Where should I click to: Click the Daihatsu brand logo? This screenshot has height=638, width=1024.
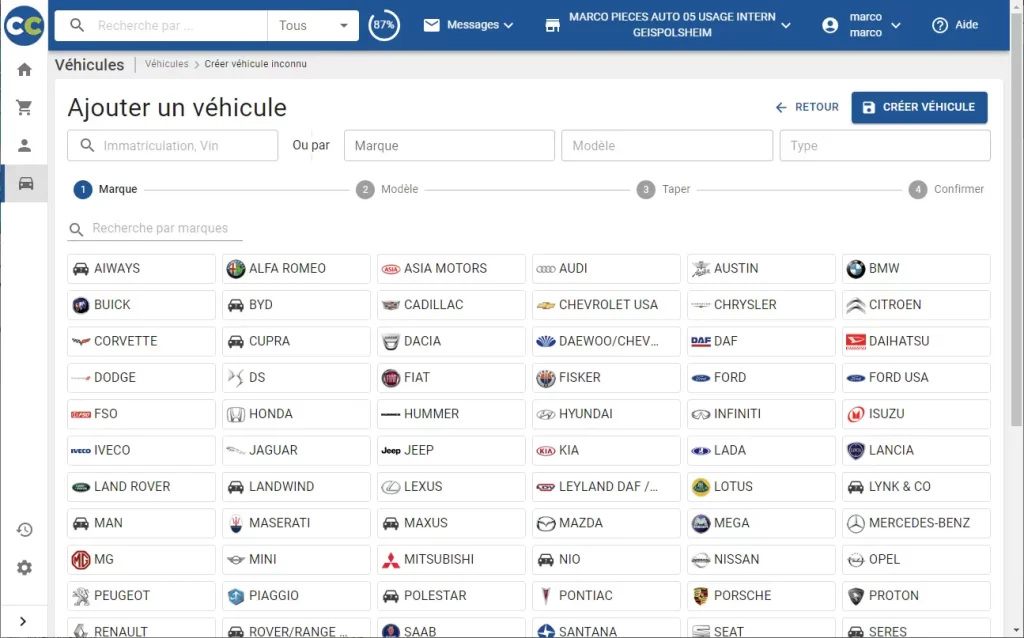tap(856, 342)
